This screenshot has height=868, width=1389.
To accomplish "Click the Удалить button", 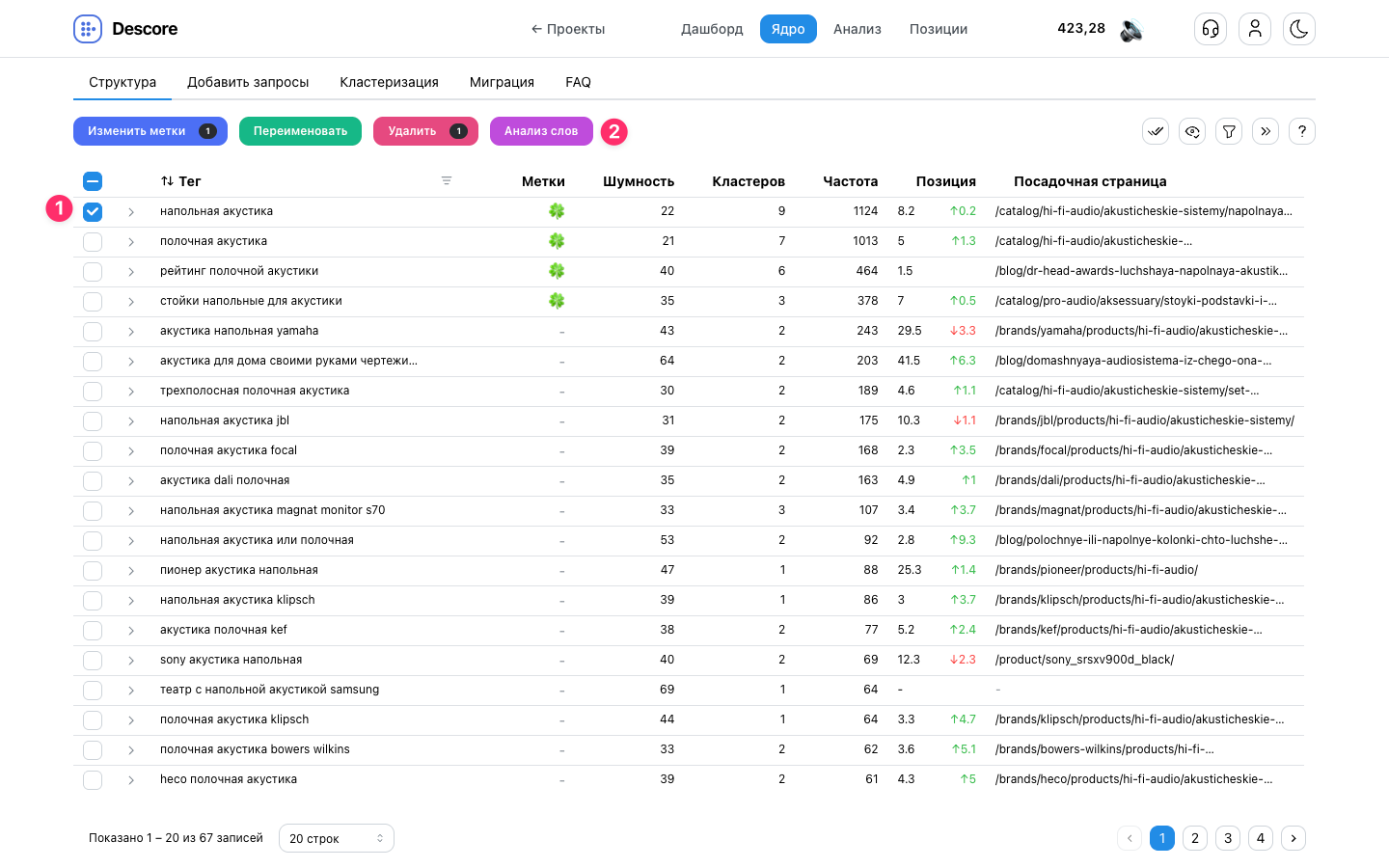I will [426, 131].
